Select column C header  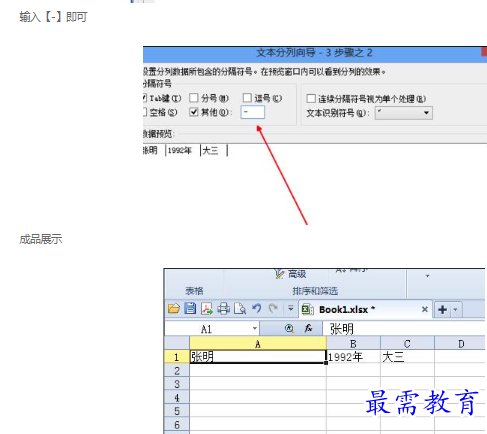click(x=407, y=344)
